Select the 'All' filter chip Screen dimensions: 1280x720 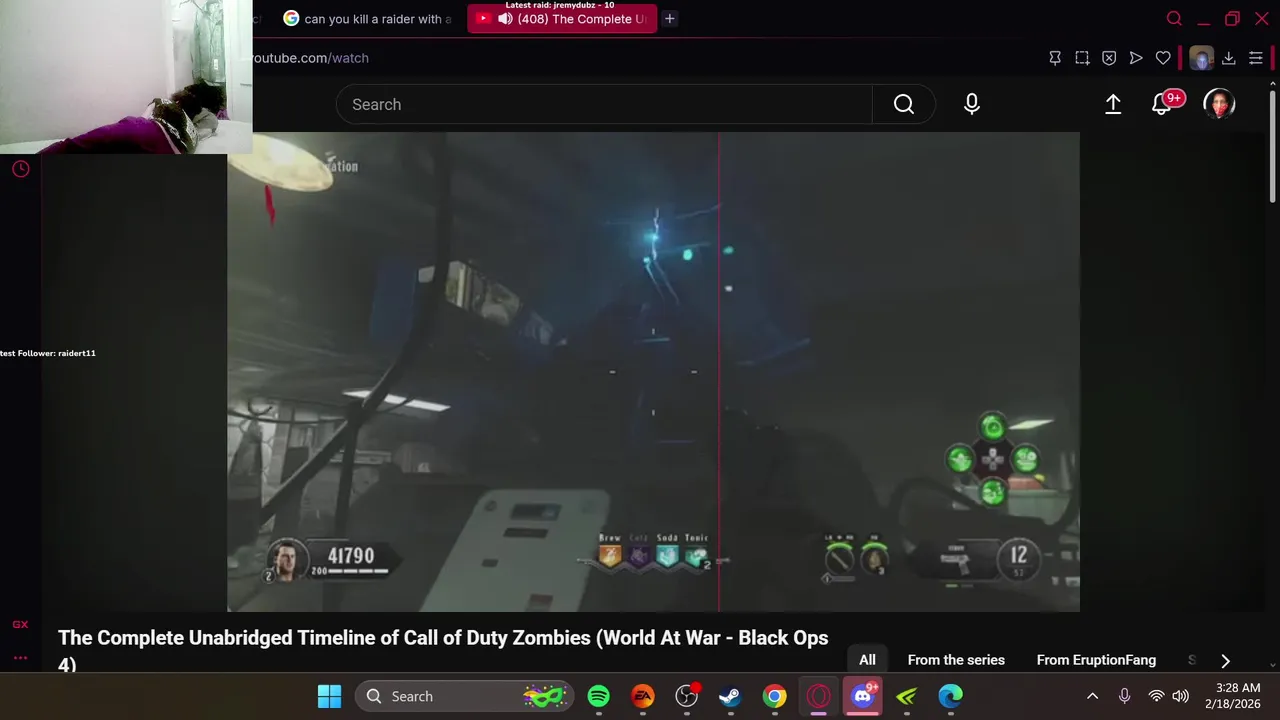click(867, 660)
